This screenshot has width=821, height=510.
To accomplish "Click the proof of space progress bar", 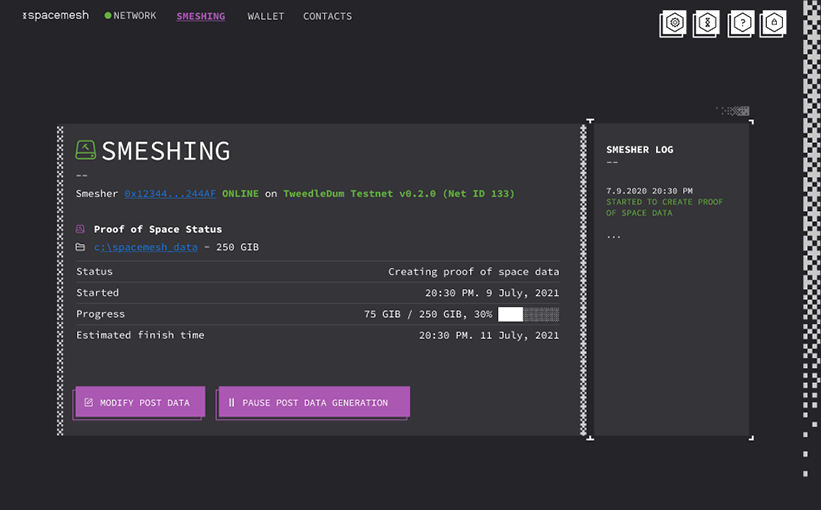I will 528,314.
